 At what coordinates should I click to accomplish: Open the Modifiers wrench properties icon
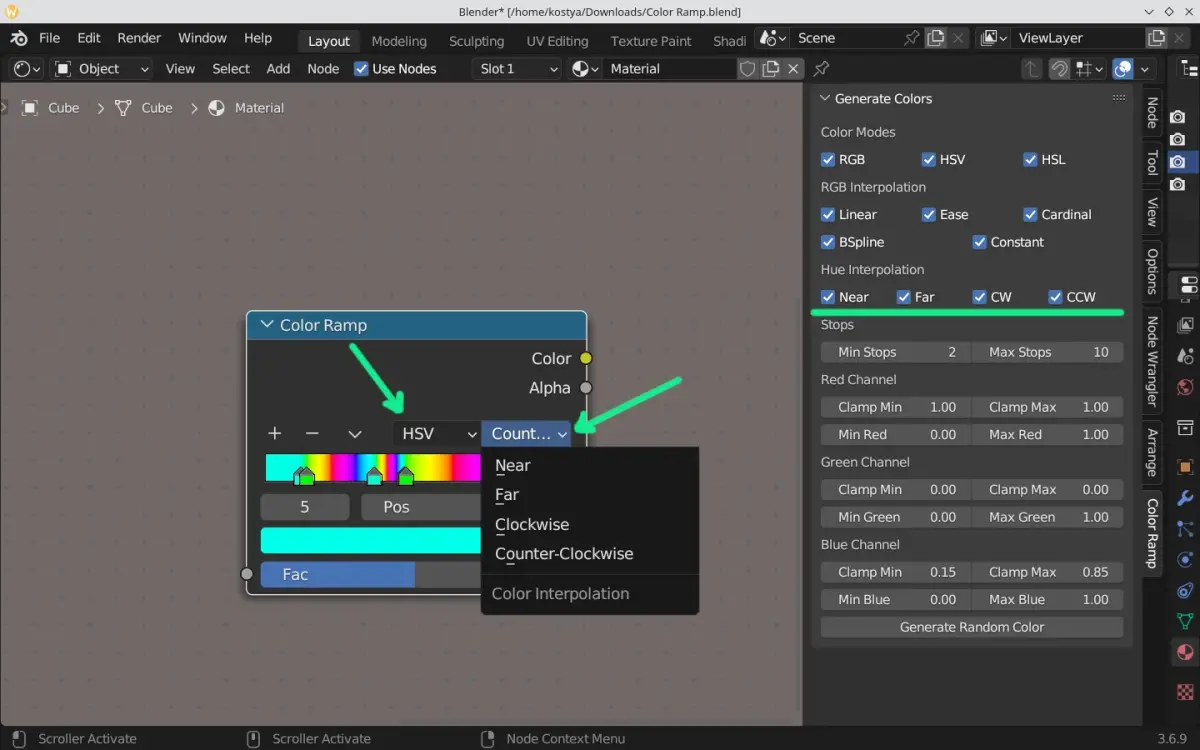pos(1186,498)
